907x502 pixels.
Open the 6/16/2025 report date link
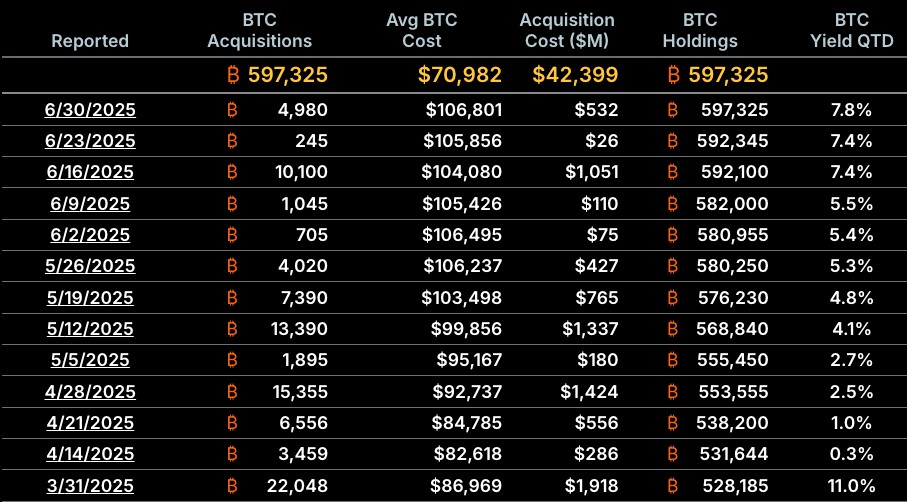pyautogui.click(x=90, y=172)
